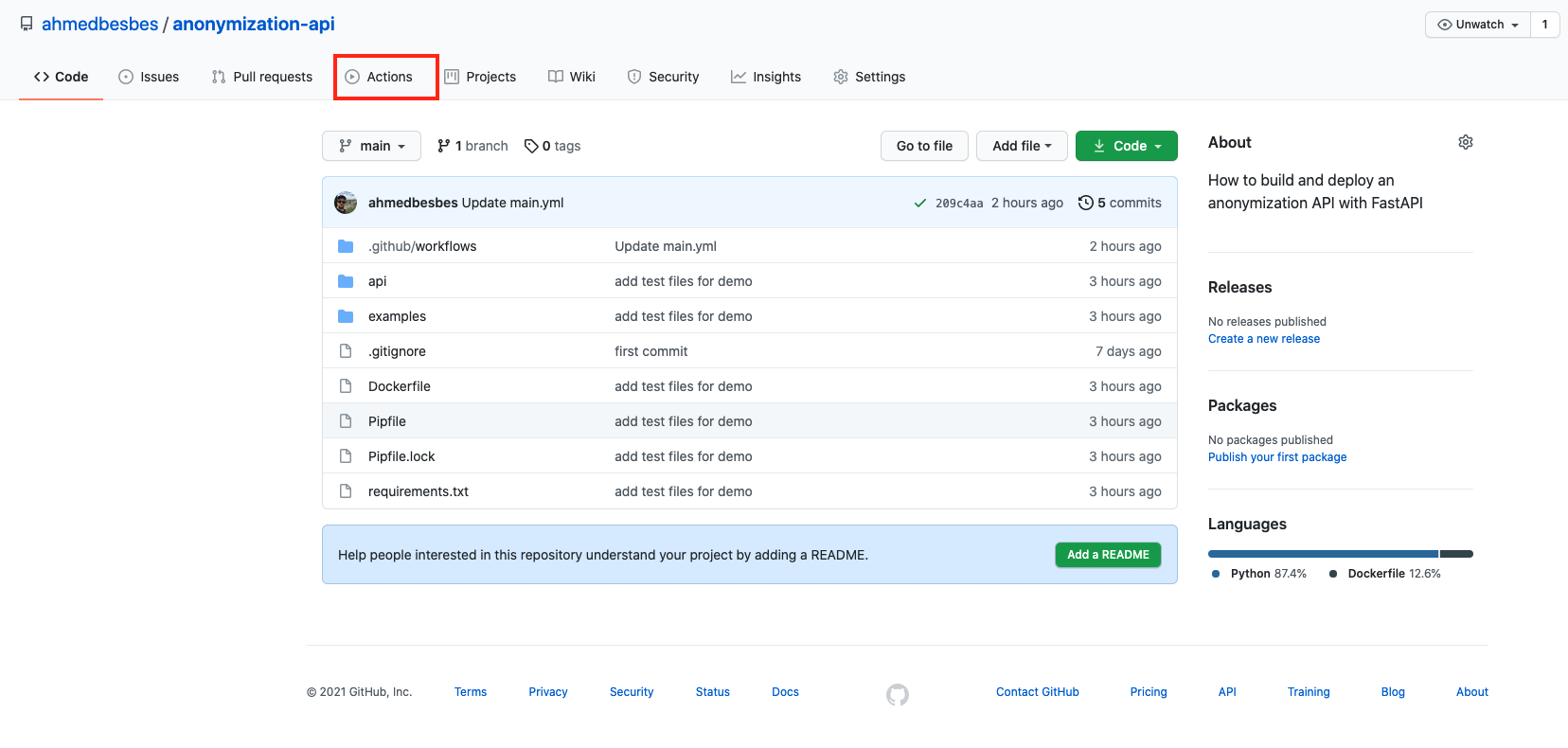Click the Add a README button
Viewport: 1568px width, 748px height.
tap(1108, 555)
